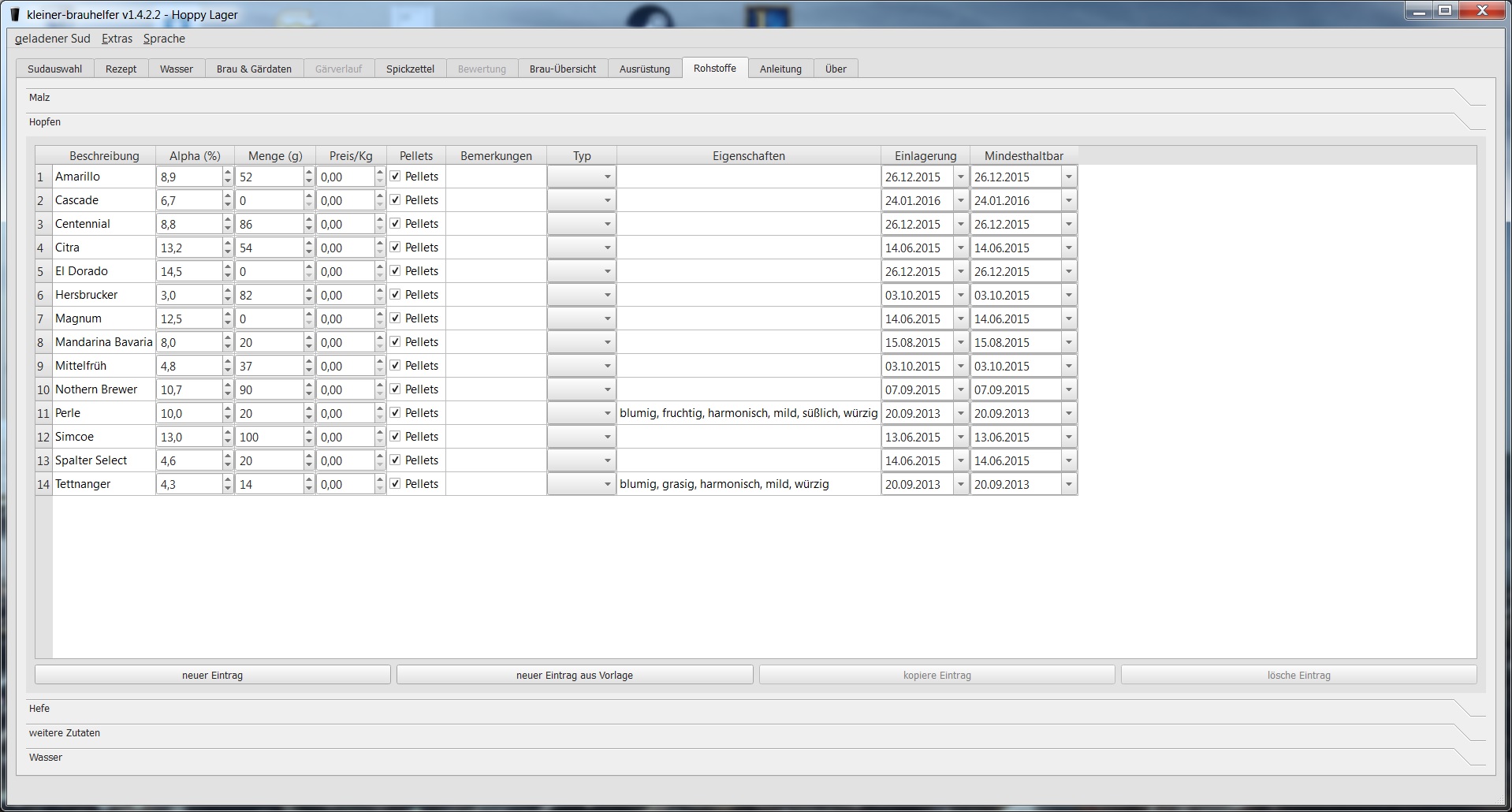Screen dimensions: 1512x812
Task: Increase Amarillo alpha value with up arrow
Action: point(228,172)
